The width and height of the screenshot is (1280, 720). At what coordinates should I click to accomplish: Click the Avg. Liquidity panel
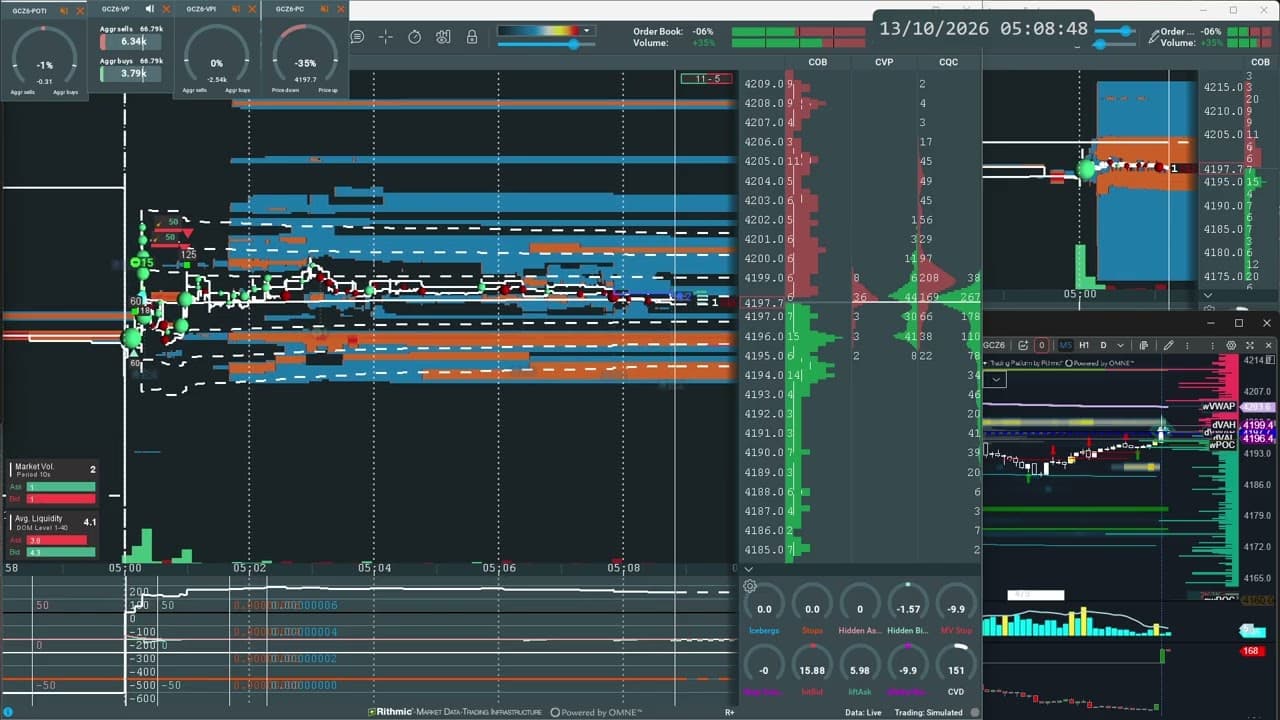coord(53,535)
